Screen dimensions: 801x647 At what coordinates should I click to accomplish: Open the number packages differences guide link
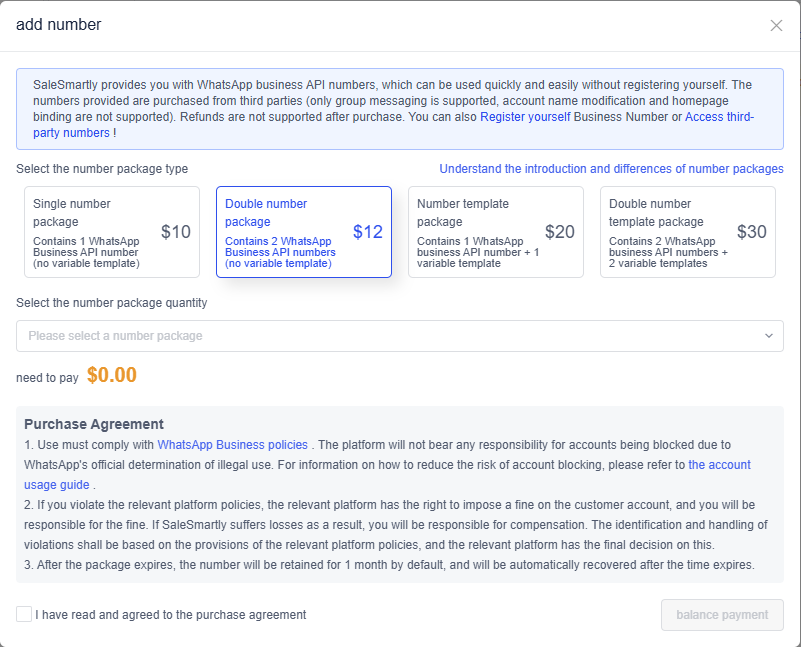611,168
